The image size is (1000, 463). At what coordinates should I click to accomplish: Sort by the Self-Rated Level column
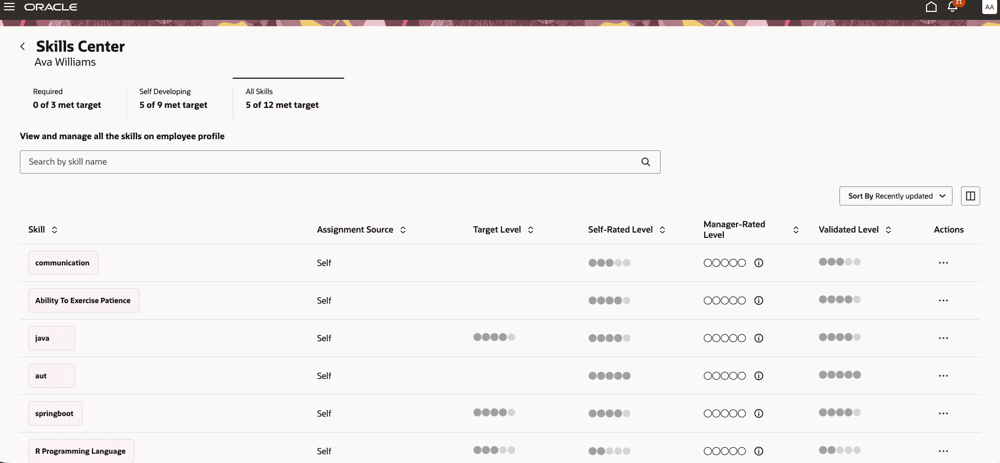coord(663,230)
